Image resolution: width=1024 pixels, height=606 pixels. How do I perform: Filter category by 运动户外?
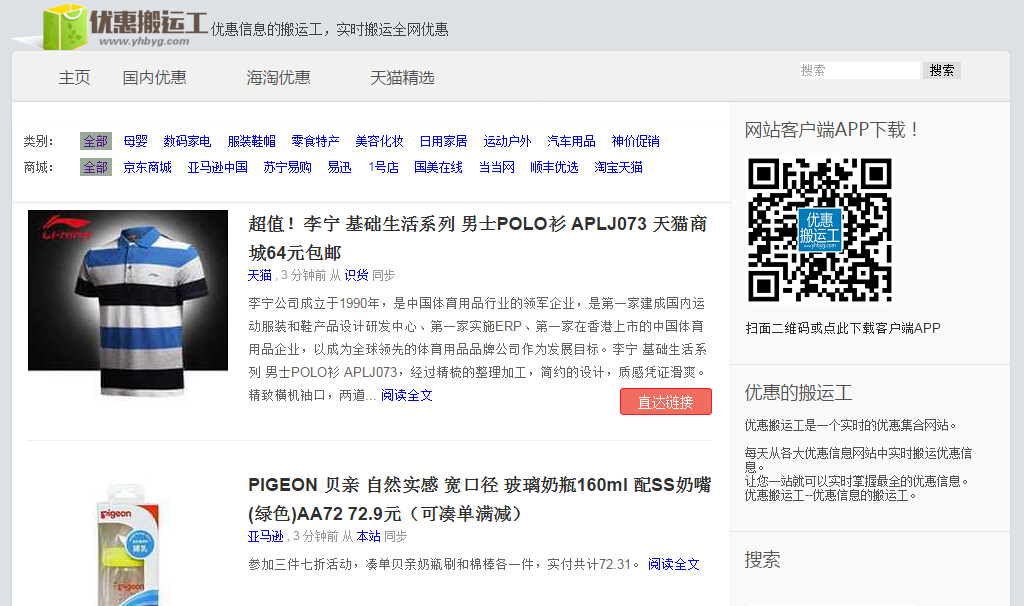(507, 141)
